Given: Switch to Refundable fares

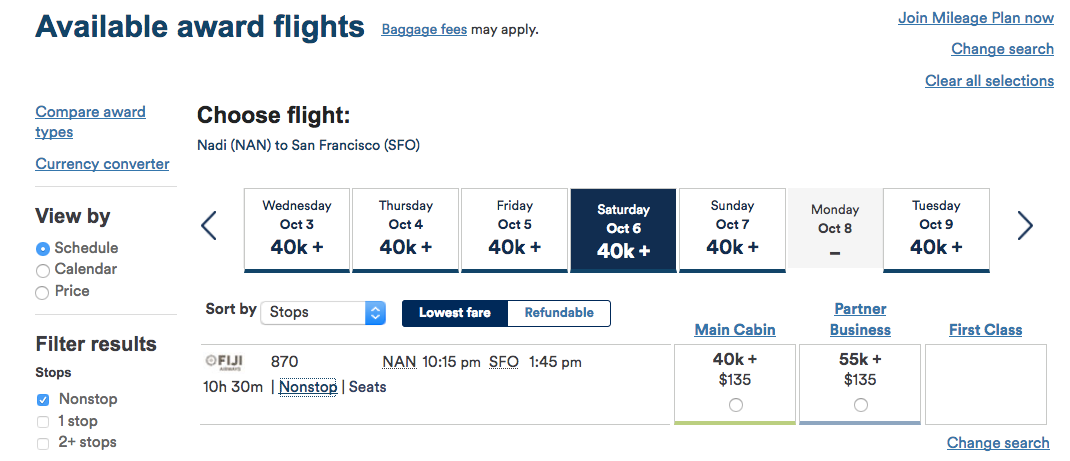Looking at the screenshot, I should click(x=559, y=313).
